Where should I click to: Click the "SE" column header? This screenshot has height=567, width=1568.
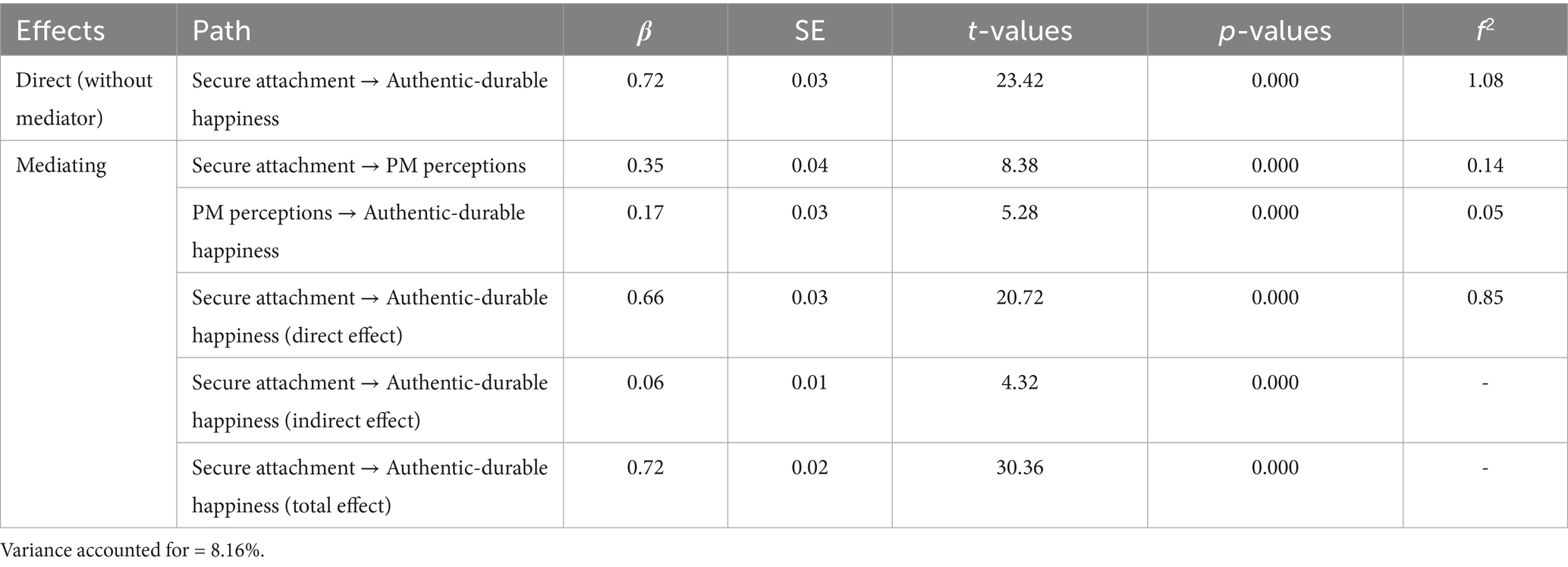click(x=809, y=30)
